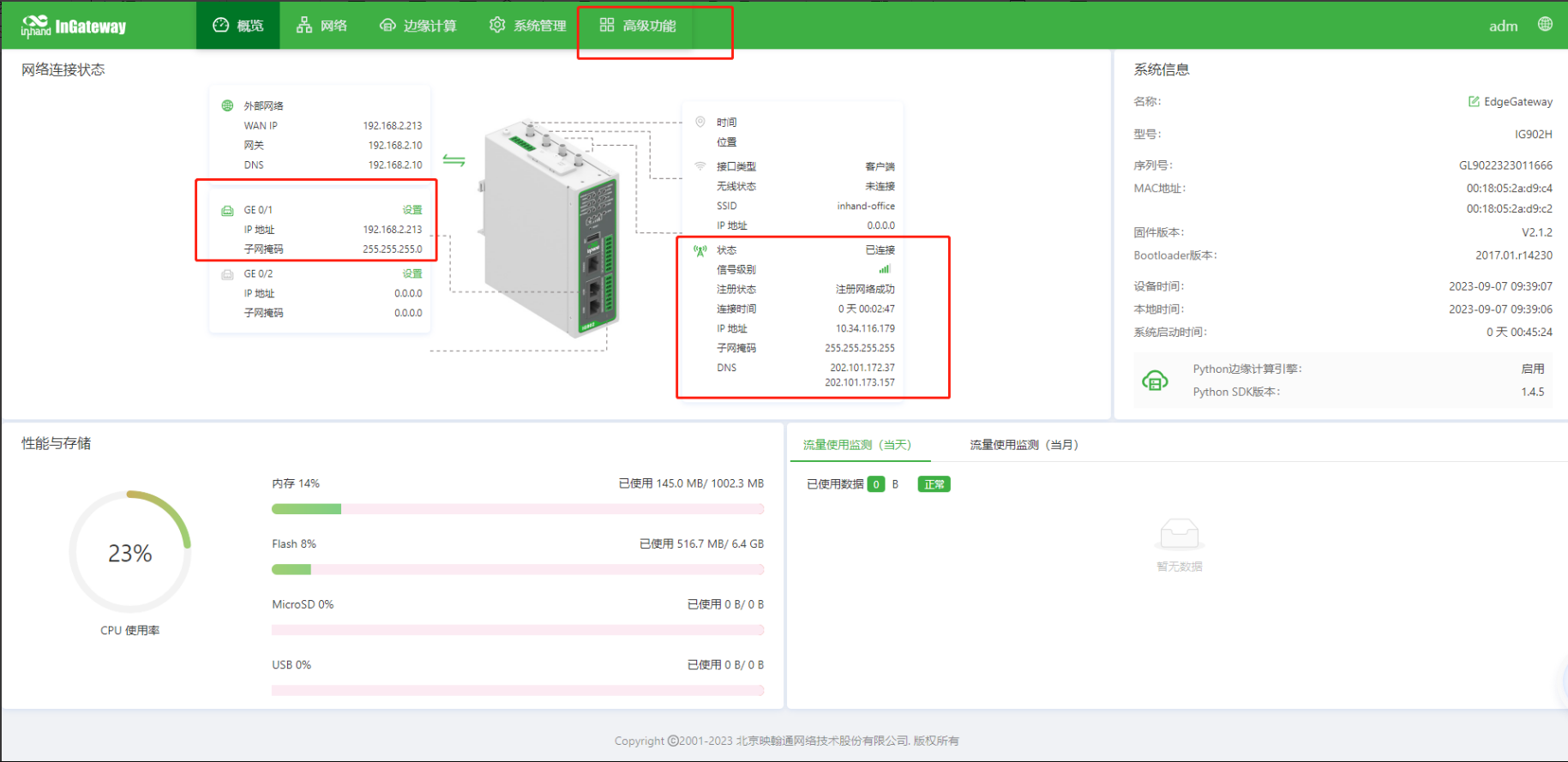1568x762 pixels.
Task: Click the location pin icon
Action: coord(700,122)
